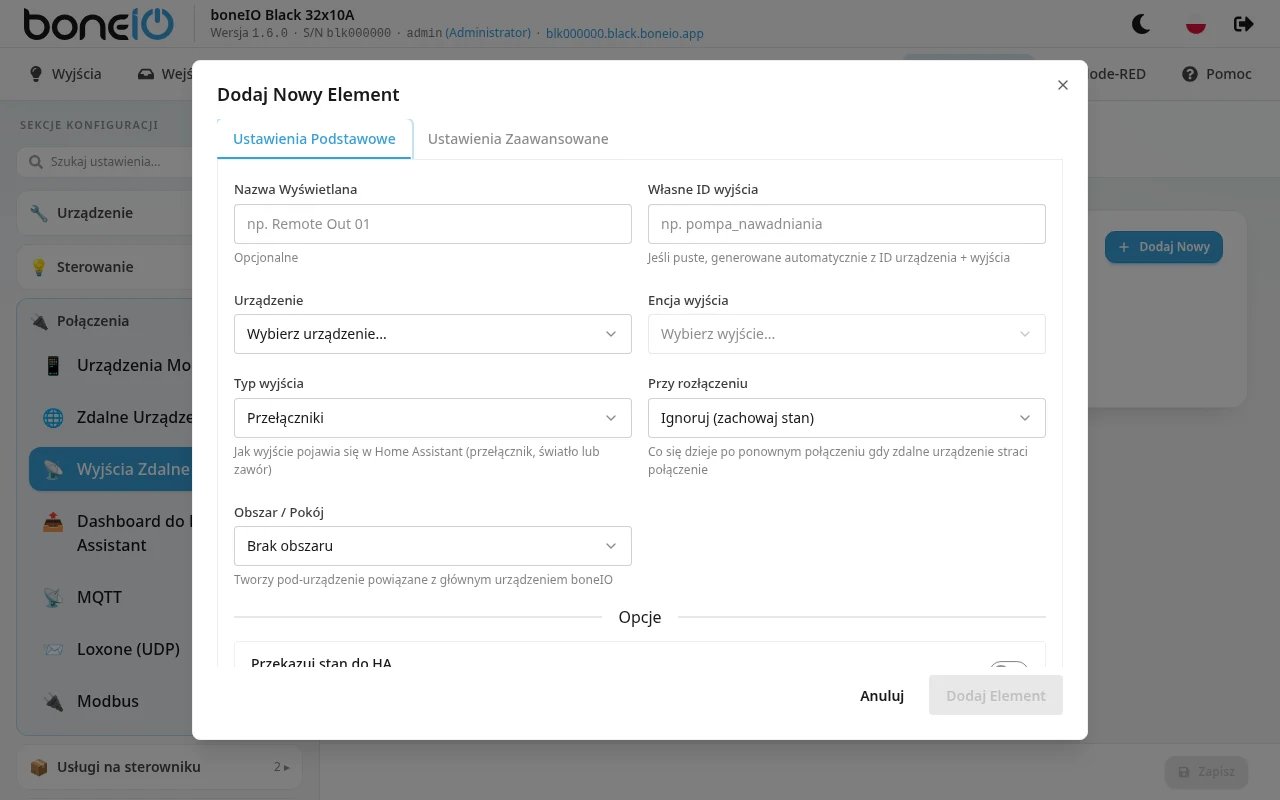Click the globe icon for Zdalne Urządzenia
Viewport: 1280px width, 800px height.
tap(53, 417)
